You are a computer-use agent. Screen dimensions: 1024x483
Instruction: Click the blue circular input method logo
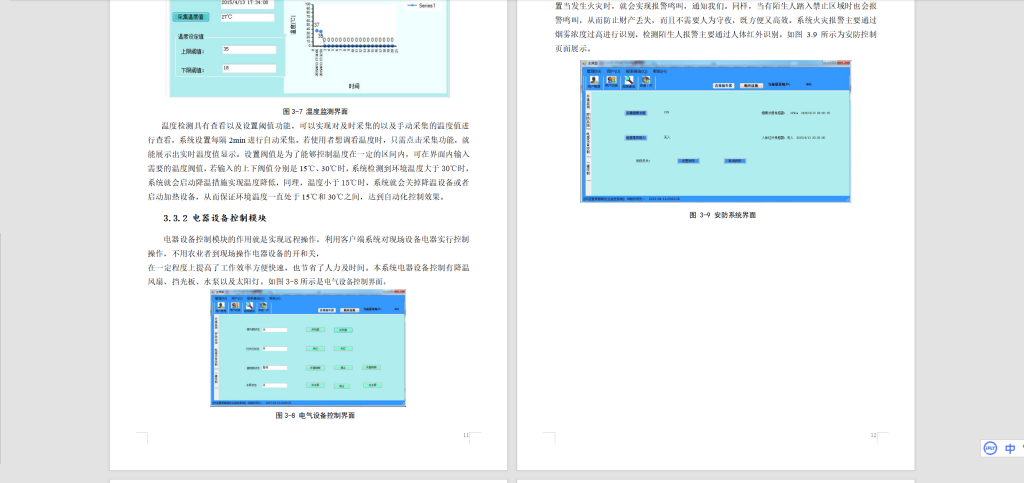[x=989, y=449]
